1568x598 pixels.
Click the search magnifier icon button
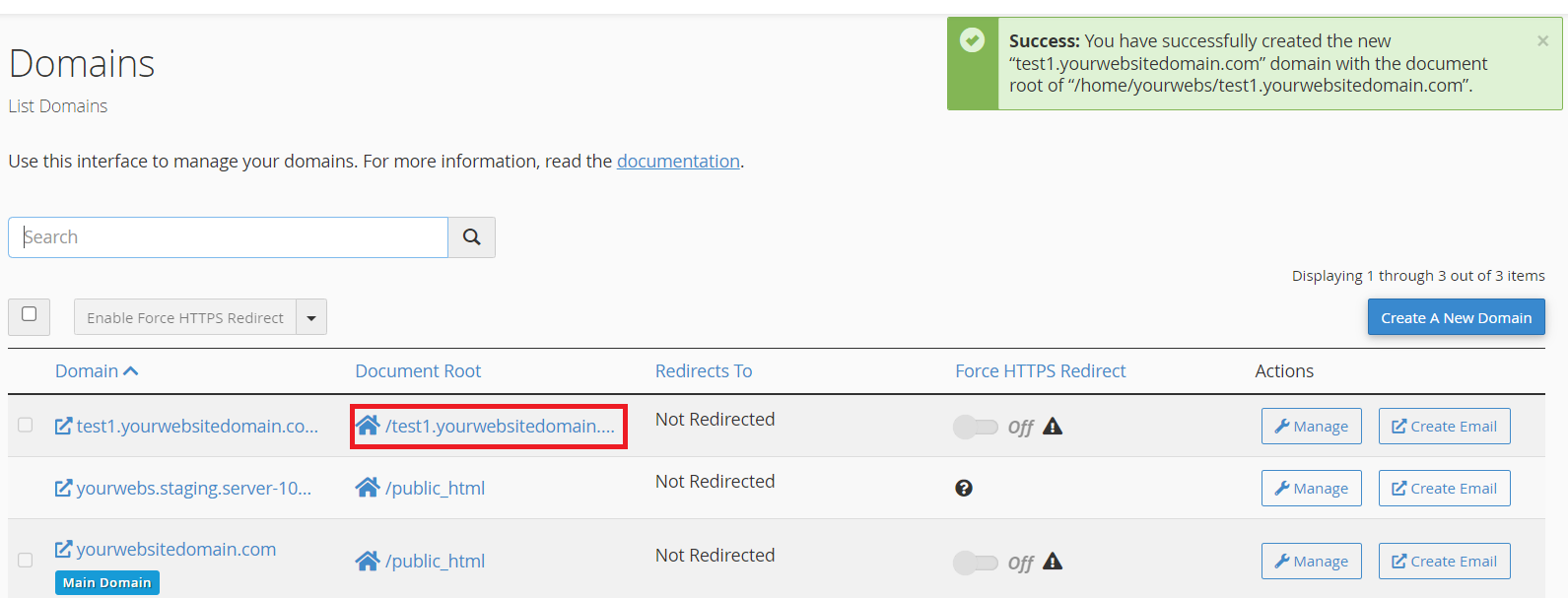(471, 237)
